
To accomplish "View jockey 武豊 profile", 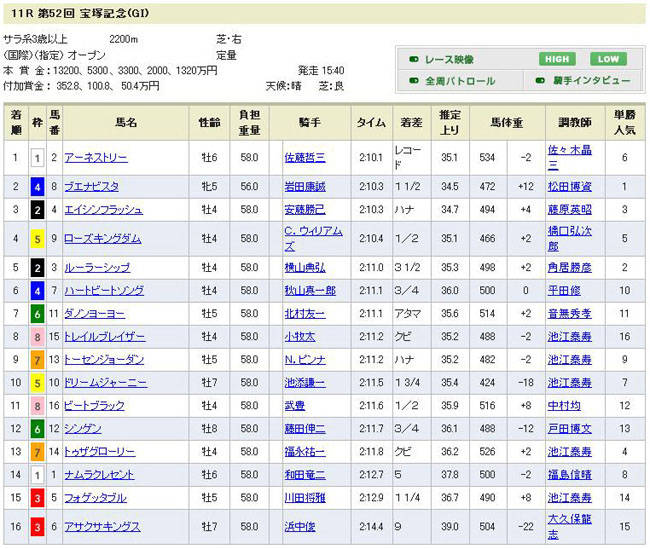I will tap(293, 407).
